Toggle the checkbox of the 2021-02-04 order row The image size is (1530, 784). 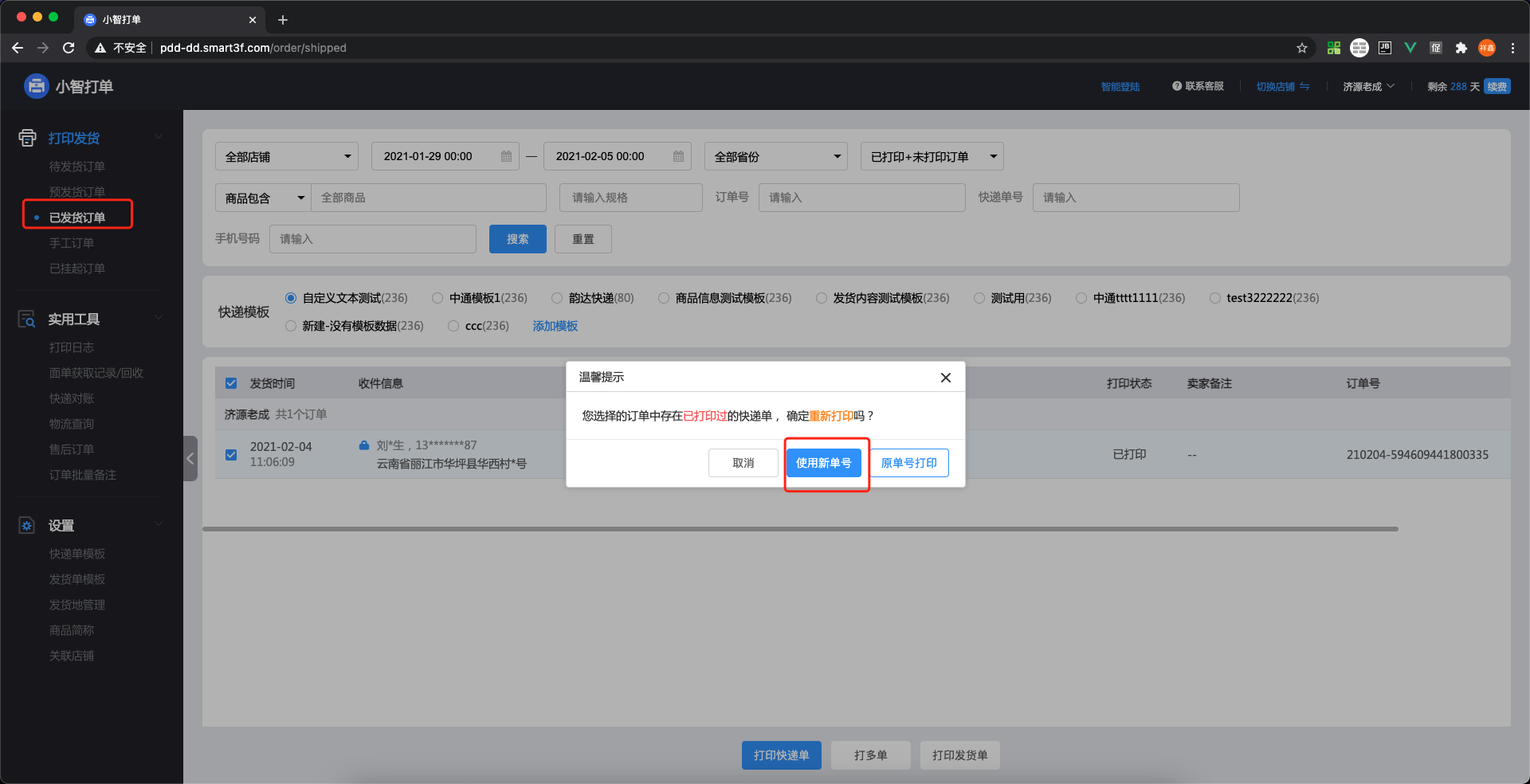click(x=231, y=455)
